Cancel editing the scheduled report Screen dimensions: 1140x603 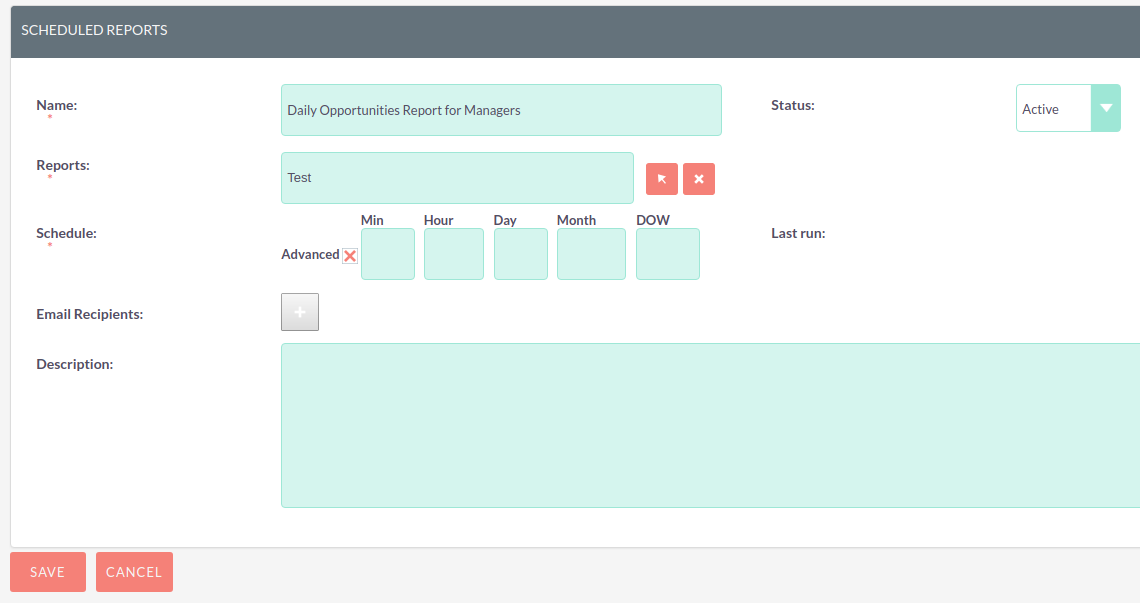pos(134,571)
